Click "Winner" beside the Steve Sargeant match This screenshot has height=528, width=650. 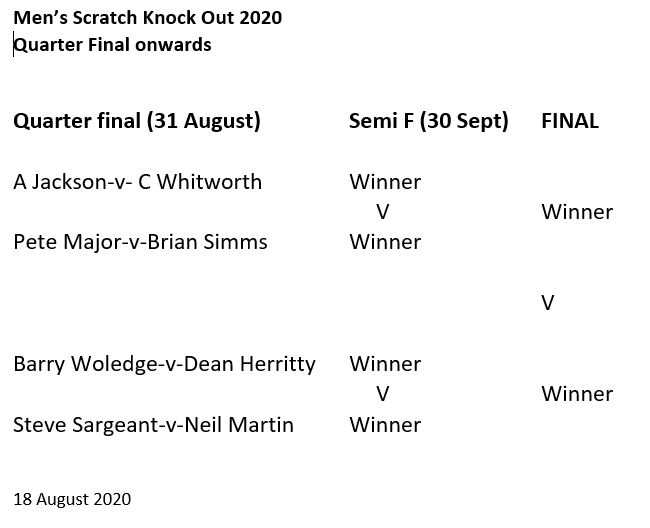tap(385, 425)
